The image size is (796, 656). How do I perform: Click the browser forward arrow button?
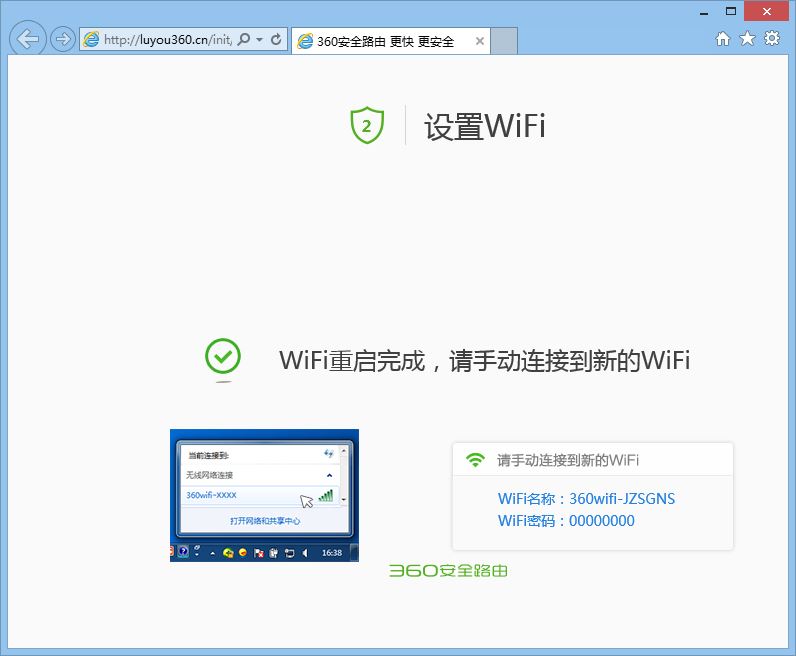tap(62, 39)
